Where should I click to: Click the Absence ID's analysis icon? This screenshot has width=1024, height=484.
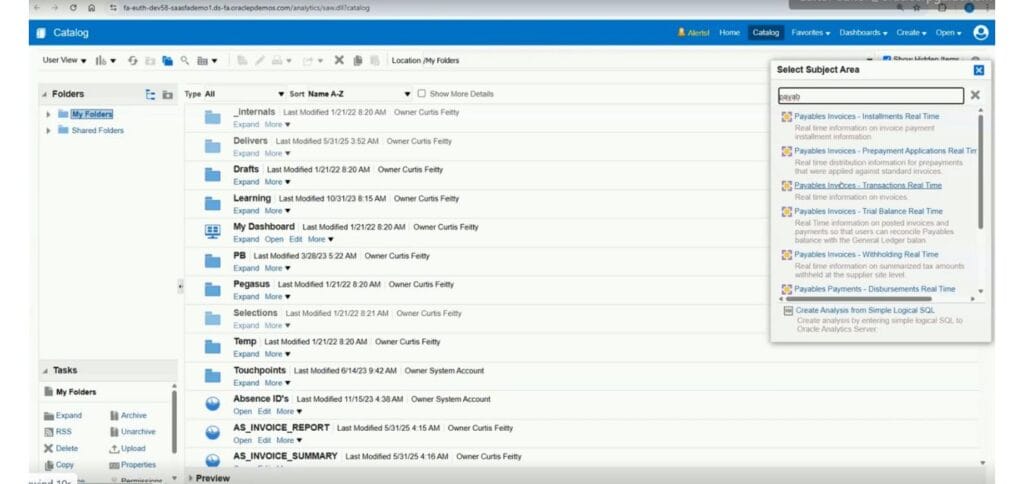(x=213, y=404)
